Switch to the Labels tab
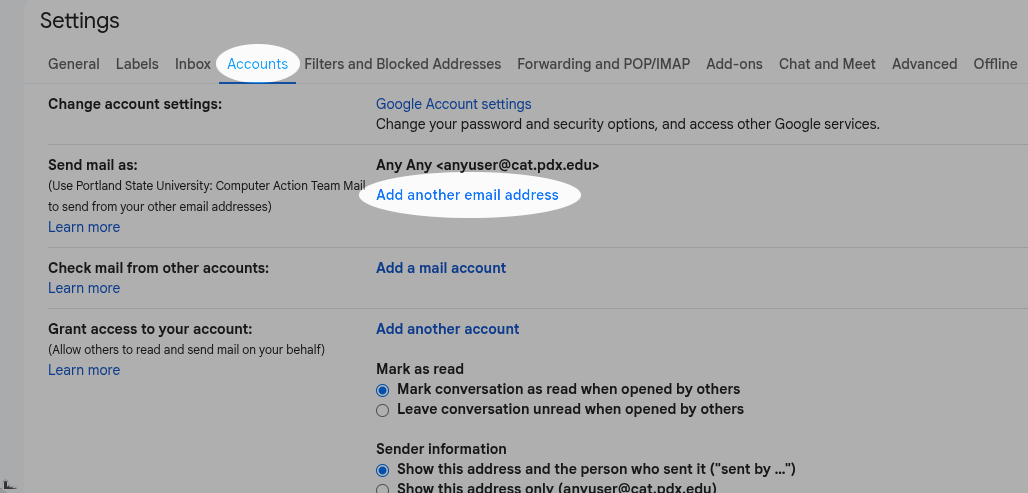The width and height of the screenshot is (1028, 493). pyautogui.click(x=137, y=64)
